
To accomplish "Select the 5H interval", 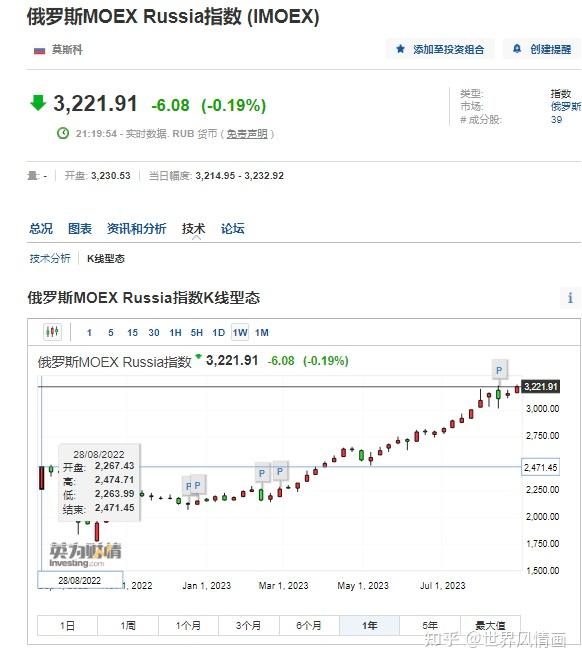I will coord(197,332).
